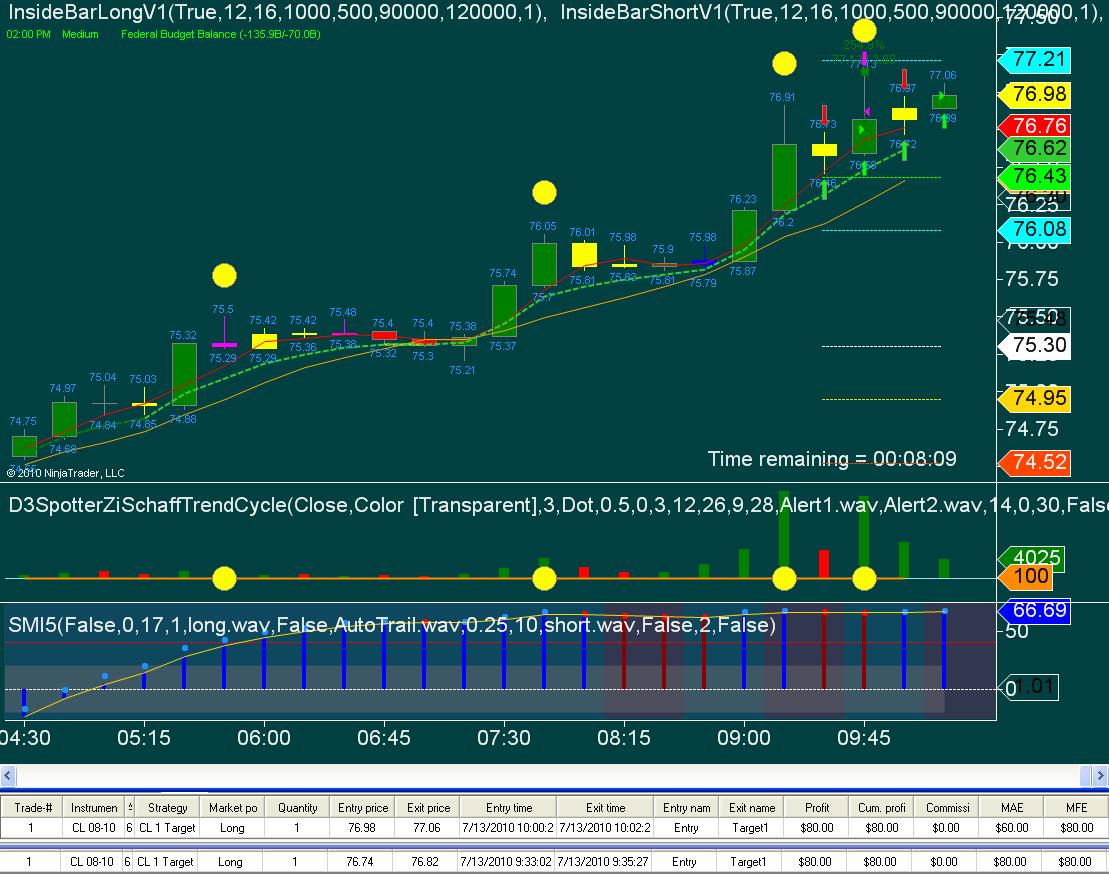
Task: Sort trades by Market position header
Action: click(x=233, y=808)
